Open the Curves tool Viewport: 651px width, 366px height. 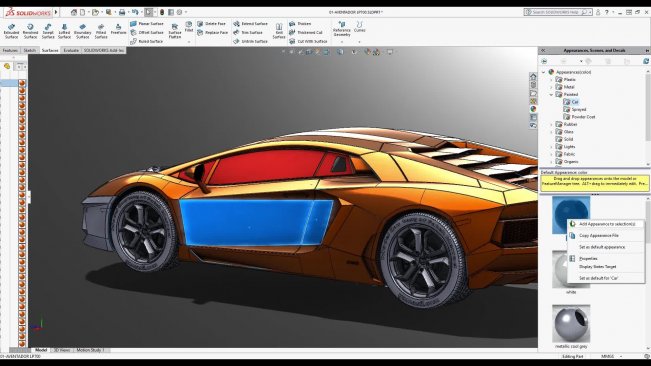[x=360, y=27]
